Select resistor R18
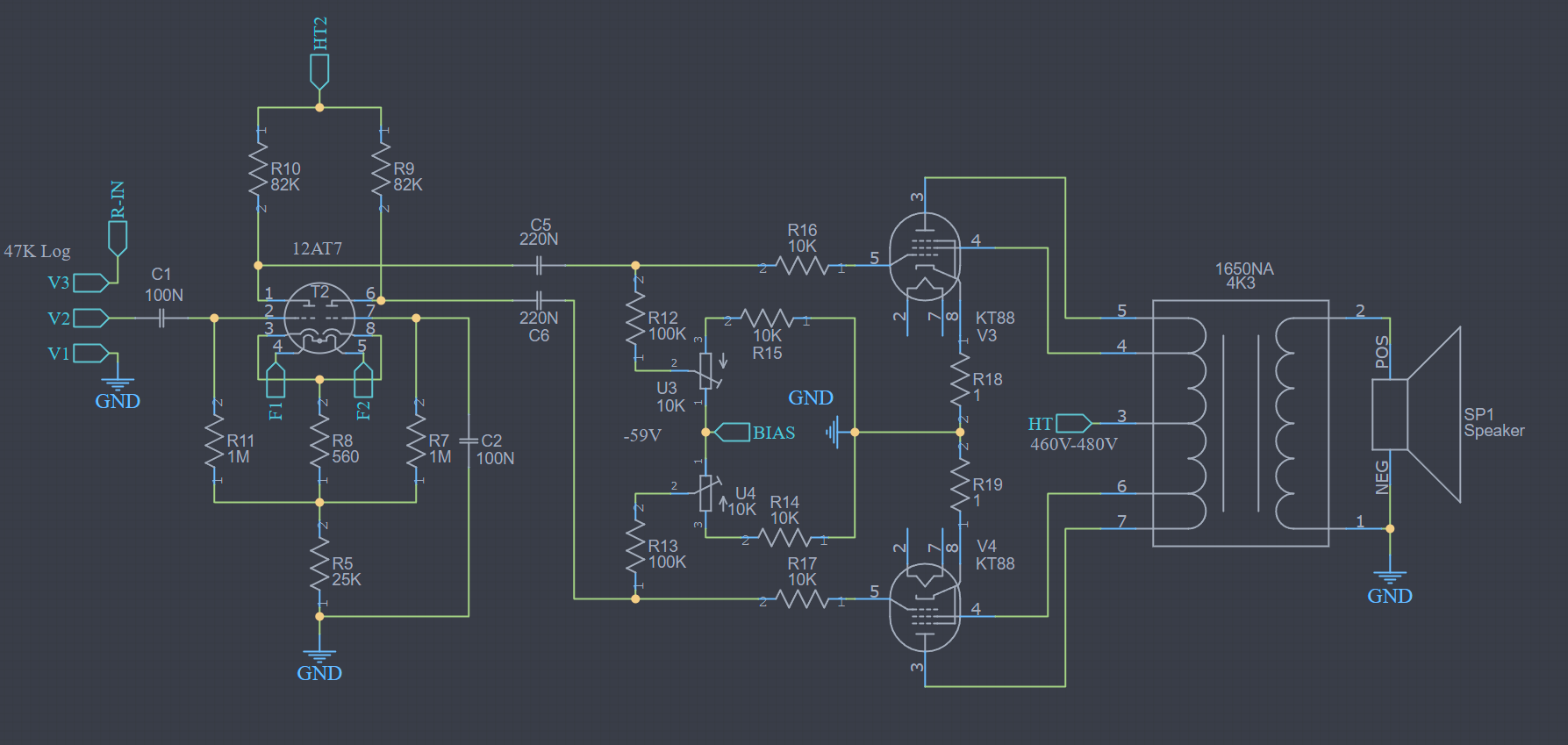 (x=960, y=379)
